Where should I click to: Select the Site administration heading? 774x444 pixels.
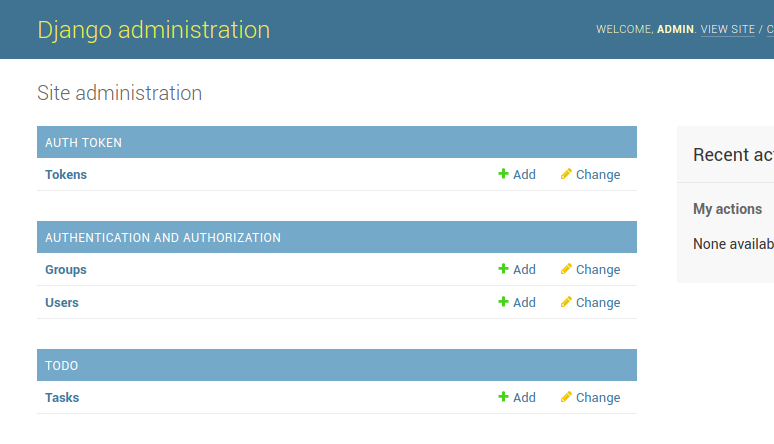coord(119,93)
